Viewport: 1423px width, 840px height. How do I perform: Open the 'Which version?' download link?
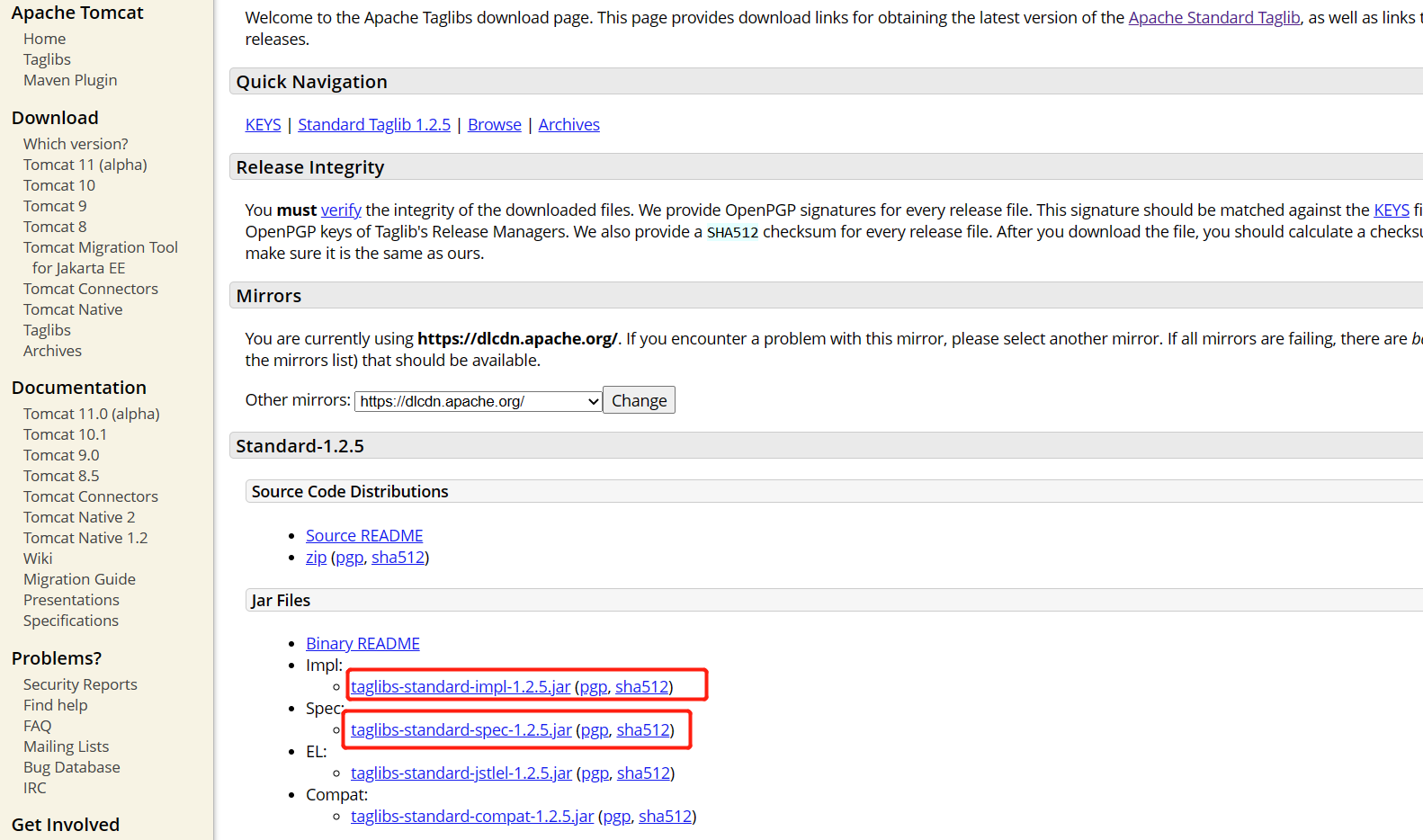click(76, 144)
